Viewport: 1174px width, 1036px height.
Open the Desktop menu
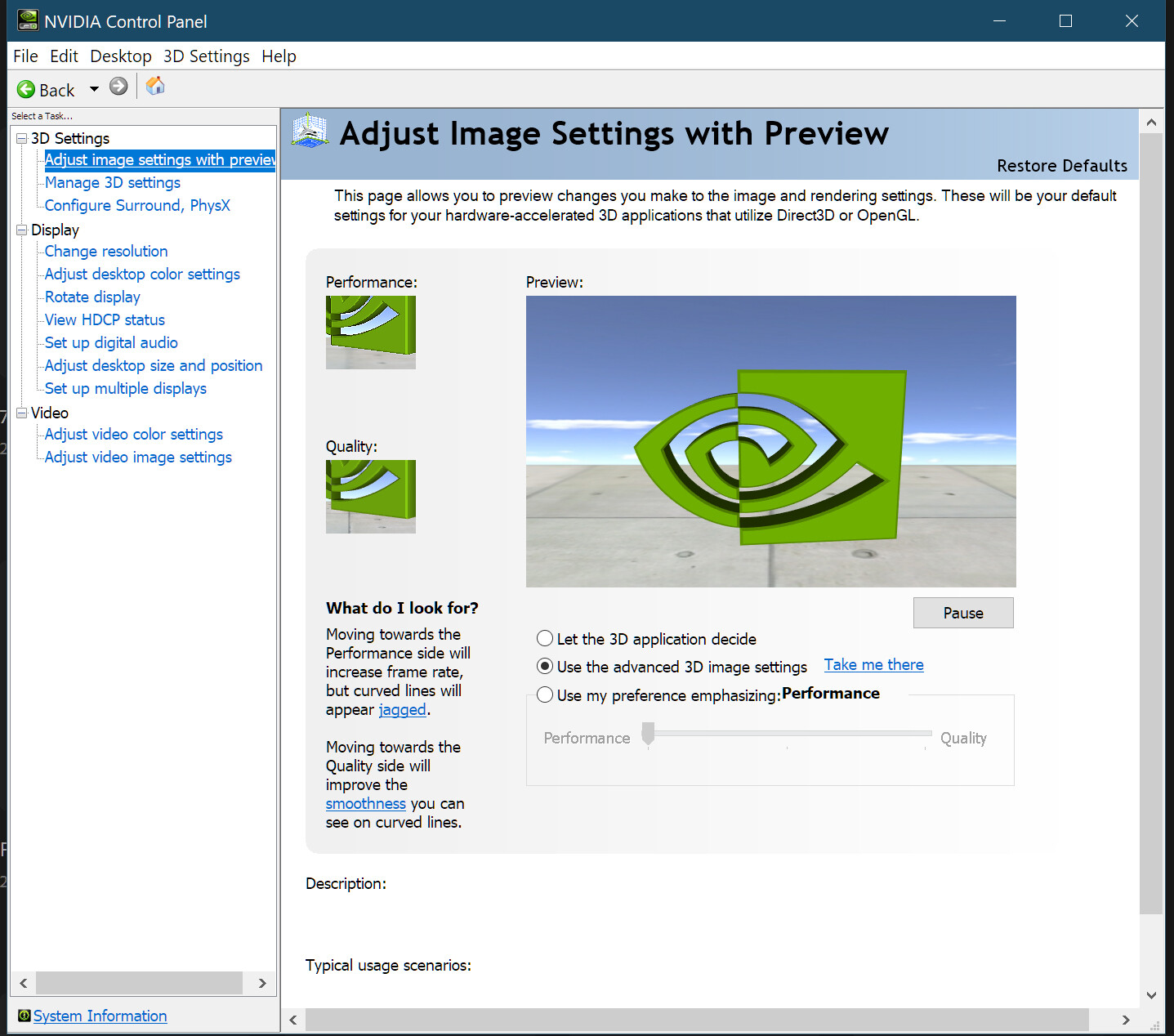[x=121, y=56]
